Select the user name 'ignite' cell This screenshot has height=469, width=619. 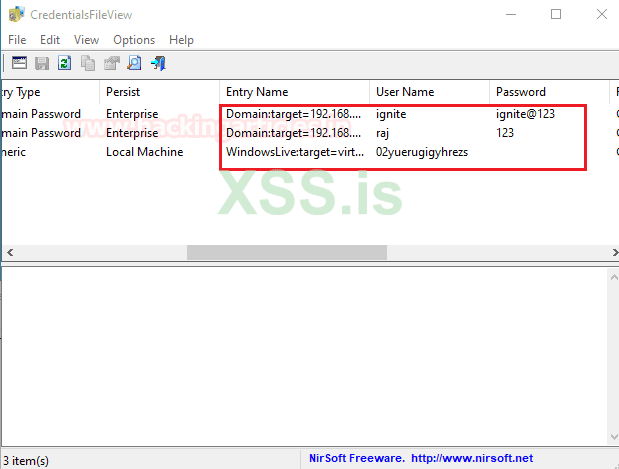391,114
